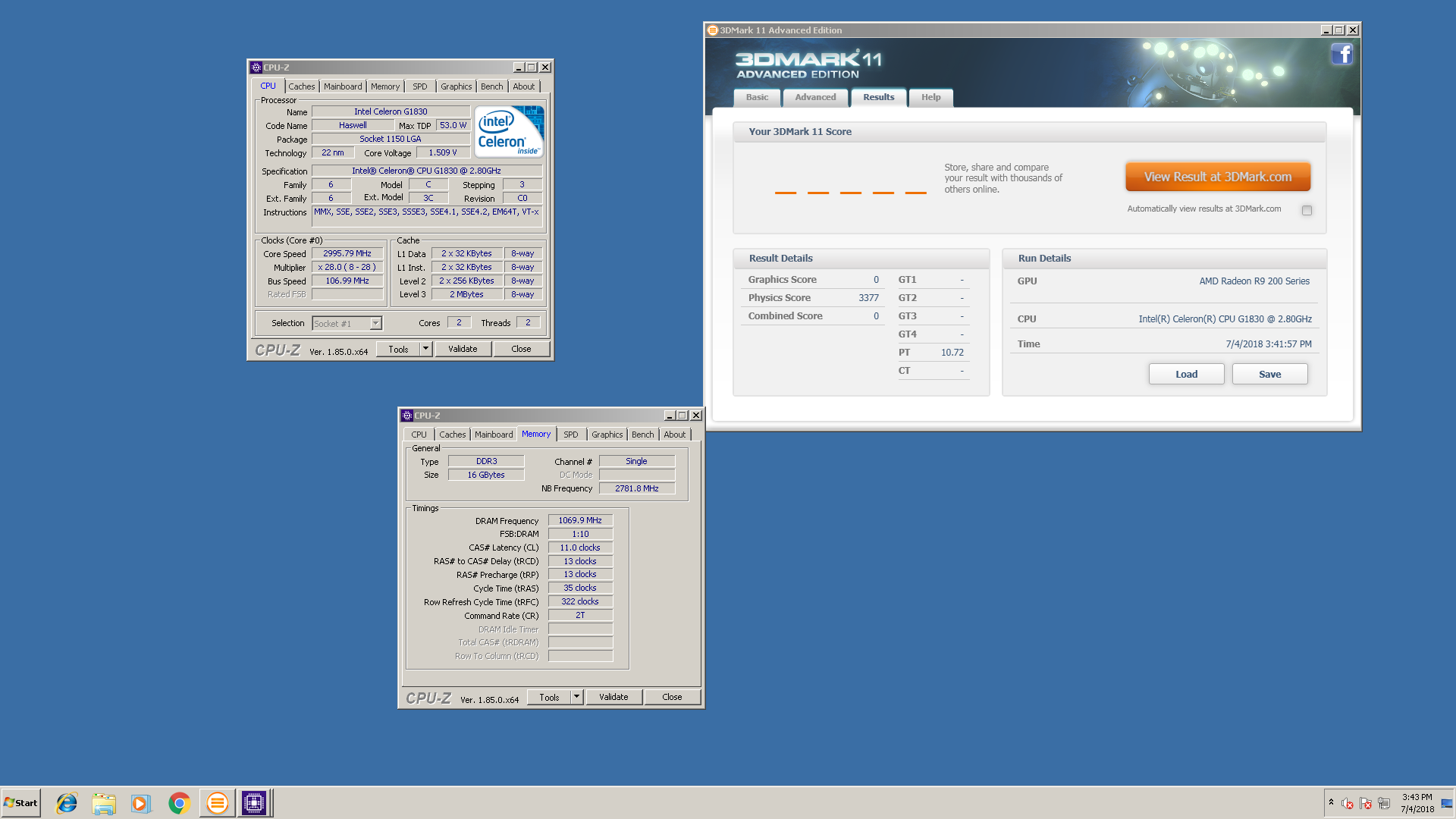
Task: Click the Memory Size 16 GBytes field
Action: point(486,475)
